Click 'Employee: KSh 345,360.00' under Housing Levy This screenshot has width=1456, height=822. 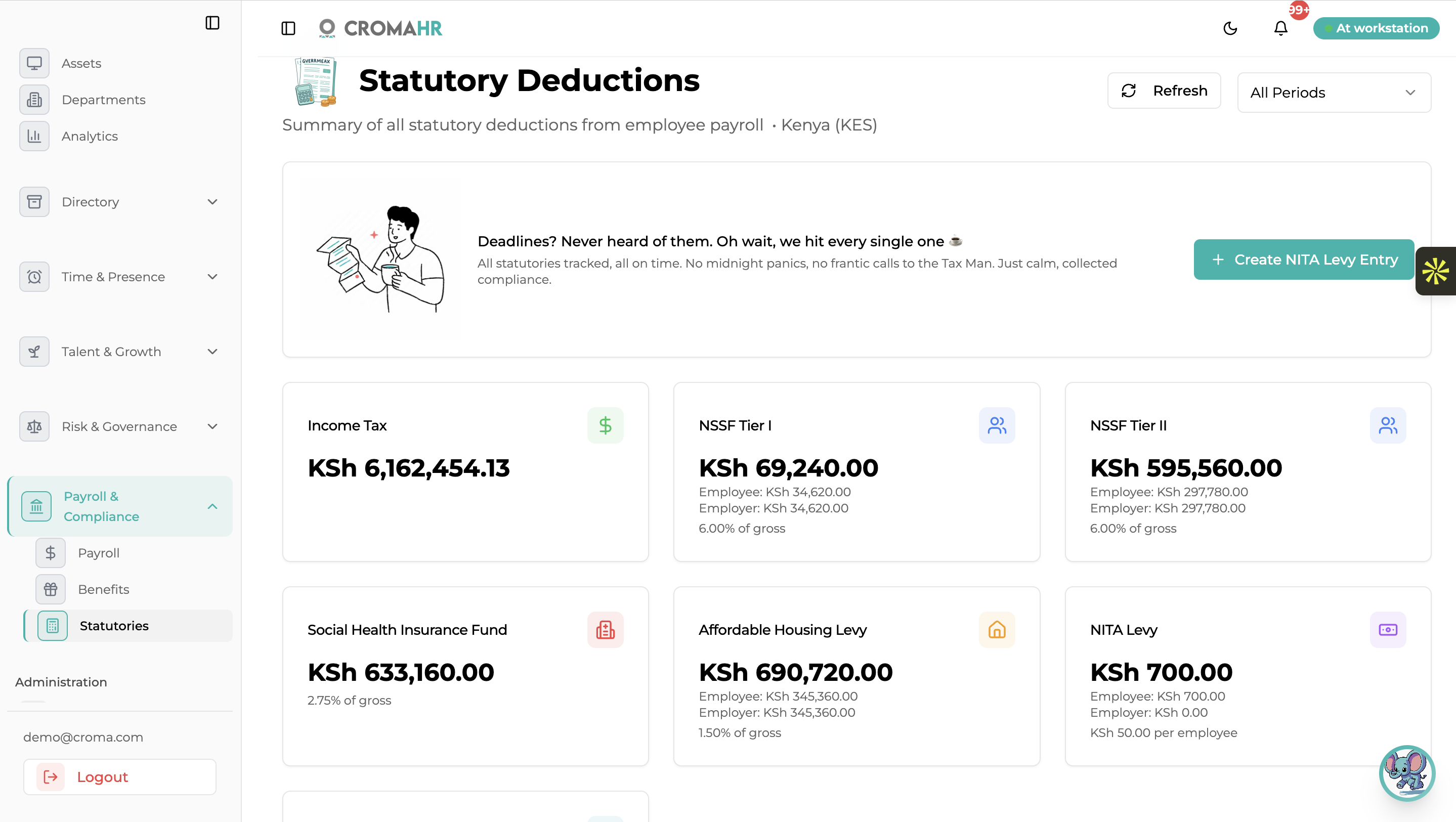coord(778,697)
